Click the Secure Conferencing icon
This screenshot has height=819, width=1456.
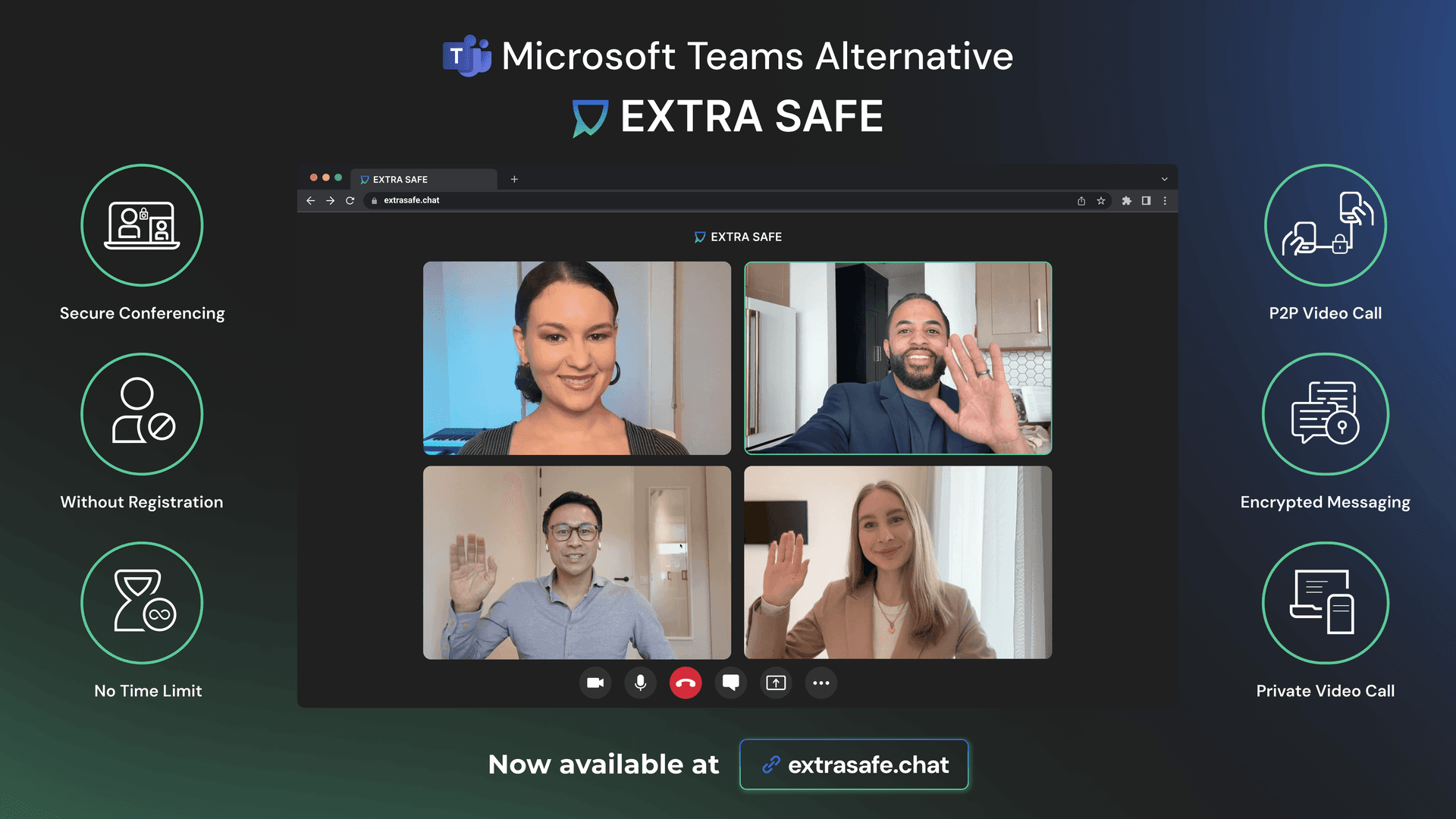pyautogui.click(x=142, y=225)
